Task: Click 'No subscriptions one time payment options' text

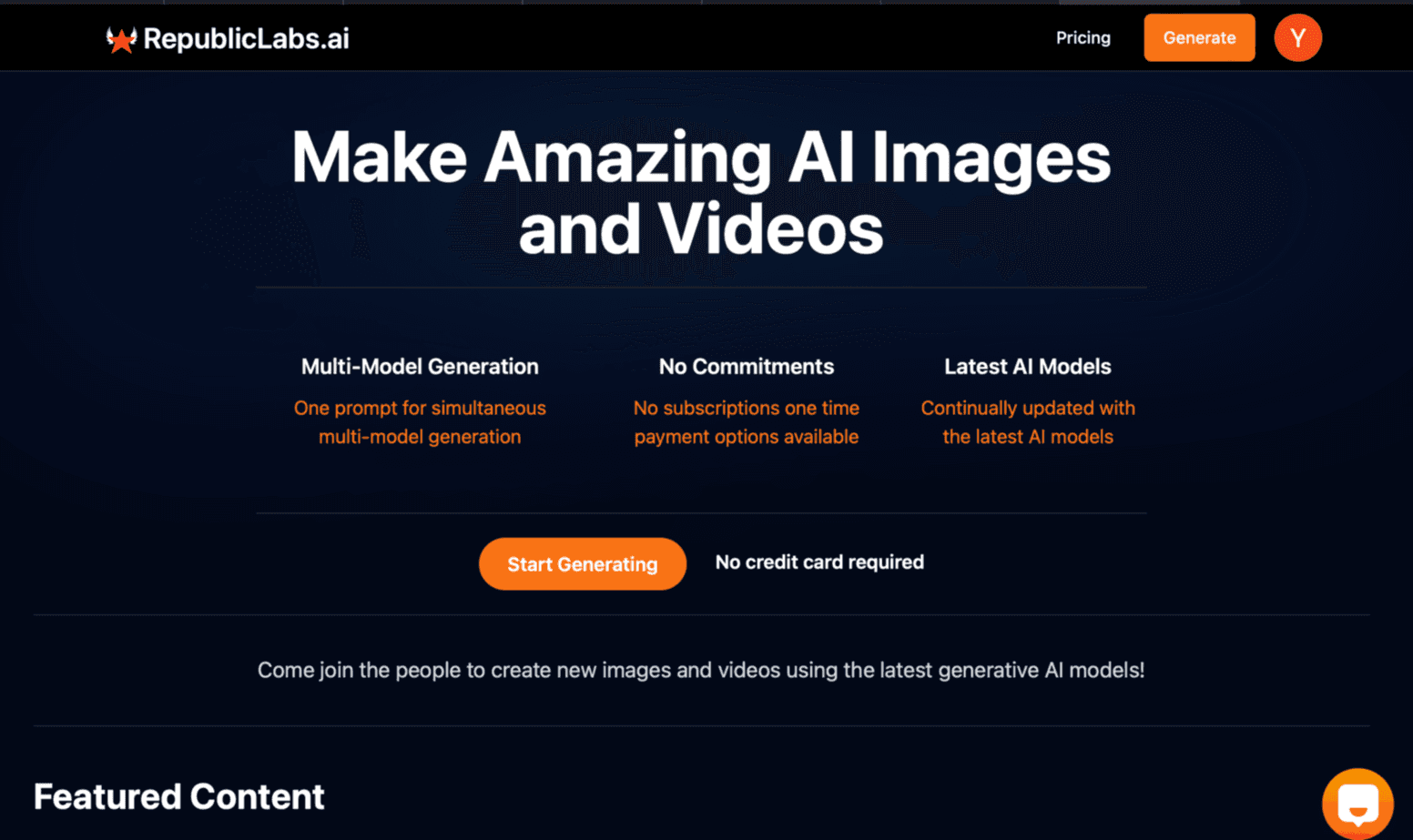Action: click(746, 422)
